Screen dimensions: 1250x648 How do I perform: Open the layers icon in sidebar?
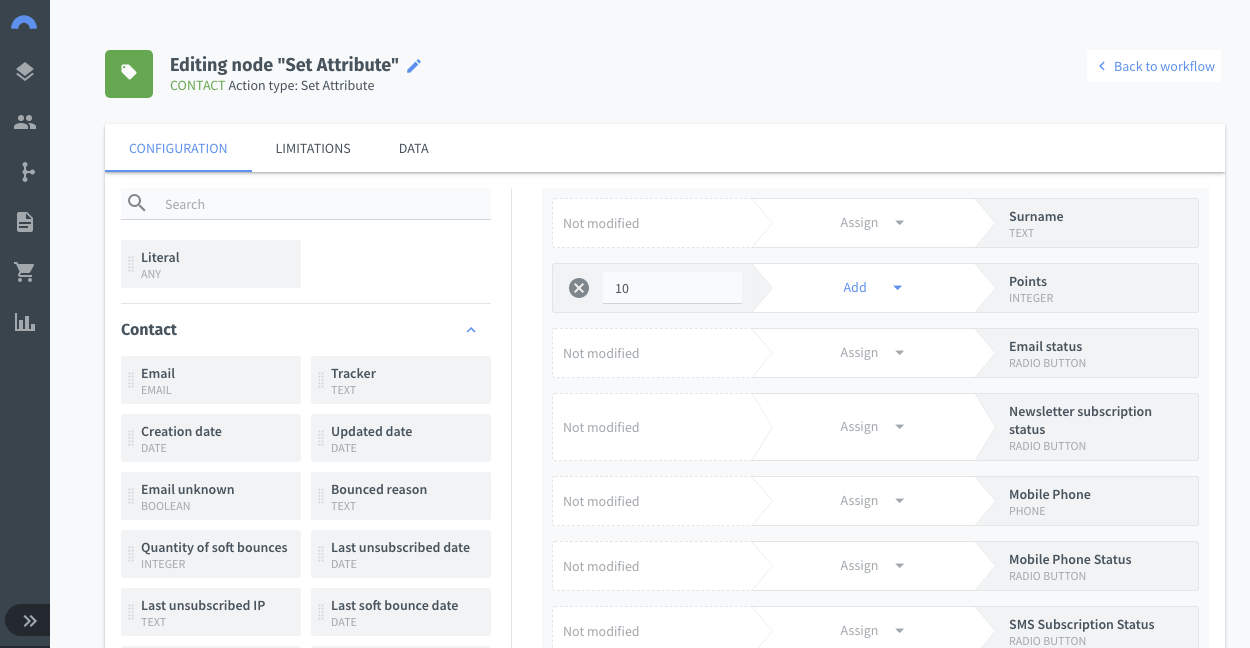(25, 72)
